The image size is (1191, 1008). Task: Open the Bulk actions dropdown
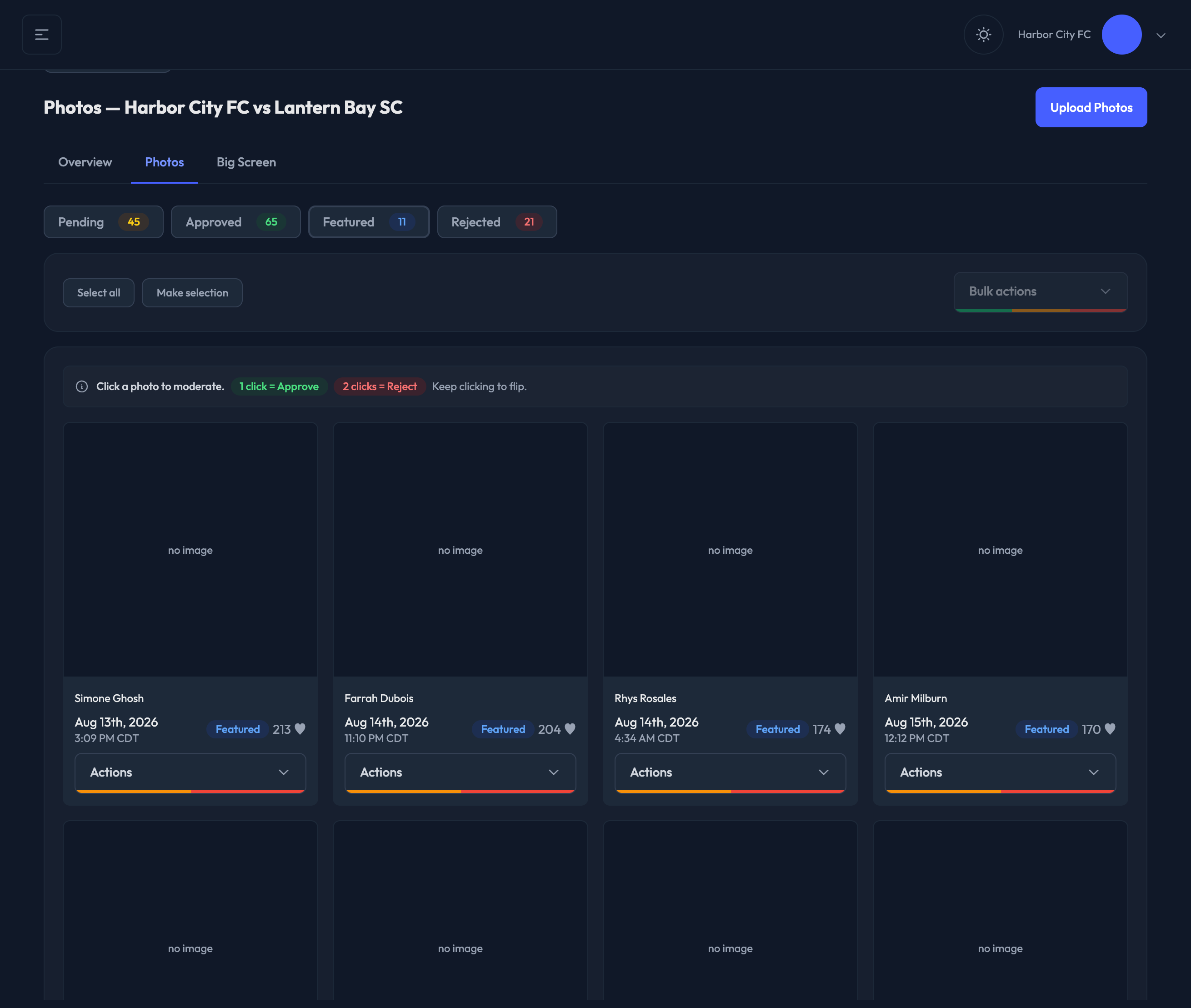pyautogui.click(x=1040, y=291)
